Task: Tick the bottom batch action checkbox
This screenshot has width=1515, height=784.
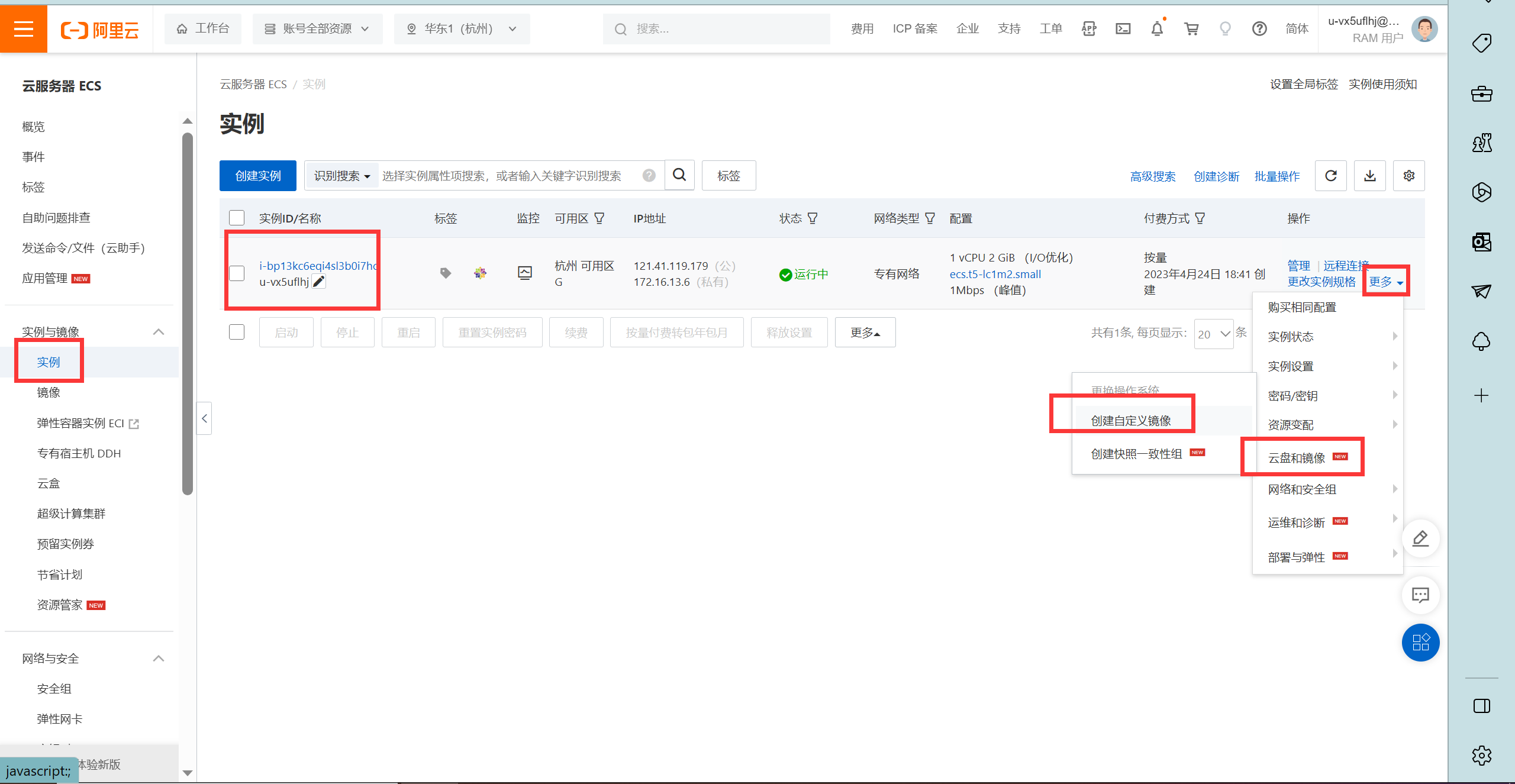Action: click(237, 332)
